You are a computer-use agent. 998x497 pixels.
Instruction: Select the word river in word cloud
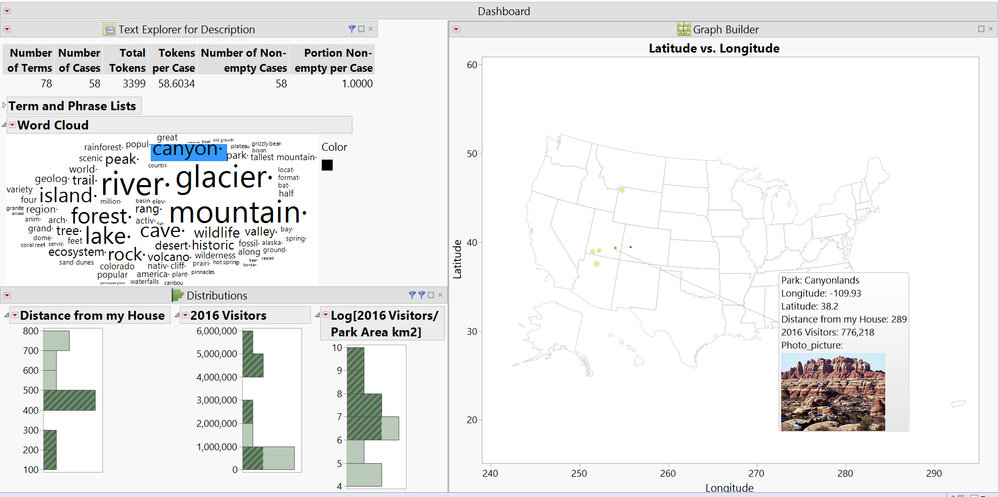tap(135, 185)
